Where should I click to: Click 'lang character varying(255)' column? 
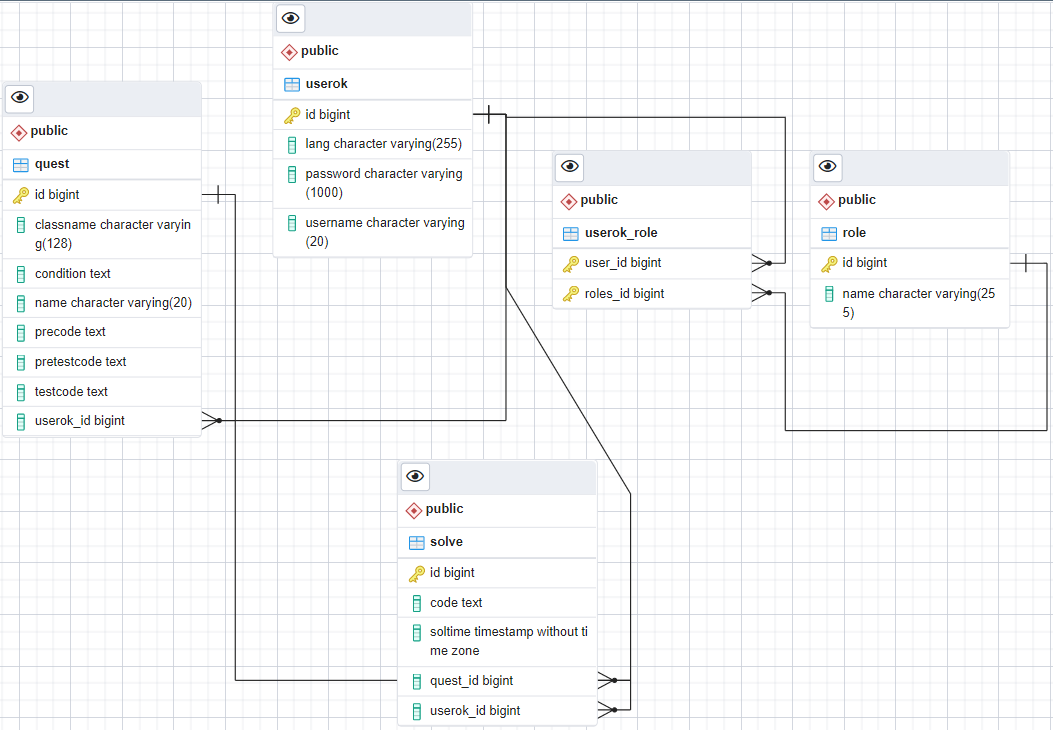pos(383,144)
